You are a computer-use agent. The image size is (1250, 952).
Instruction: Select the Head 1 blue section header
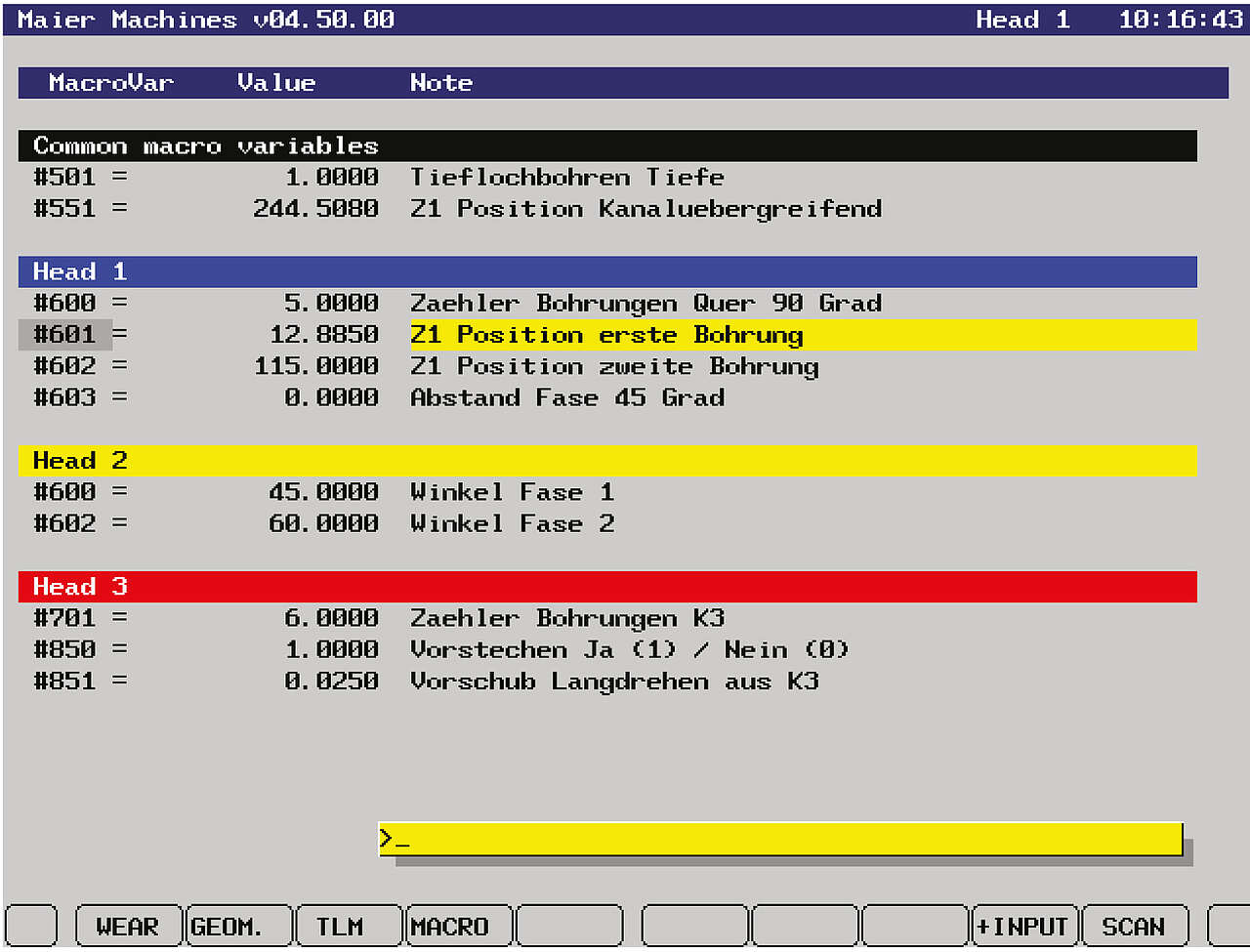click(x=605, y=271)
